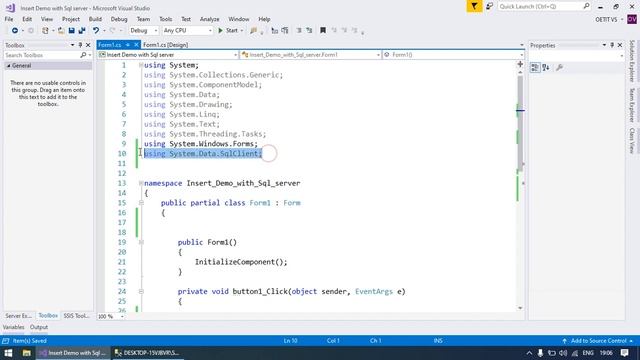This screenshot has height=360, width=640.
Task: Close the Properties panel
Action: (x=620, y=45)
